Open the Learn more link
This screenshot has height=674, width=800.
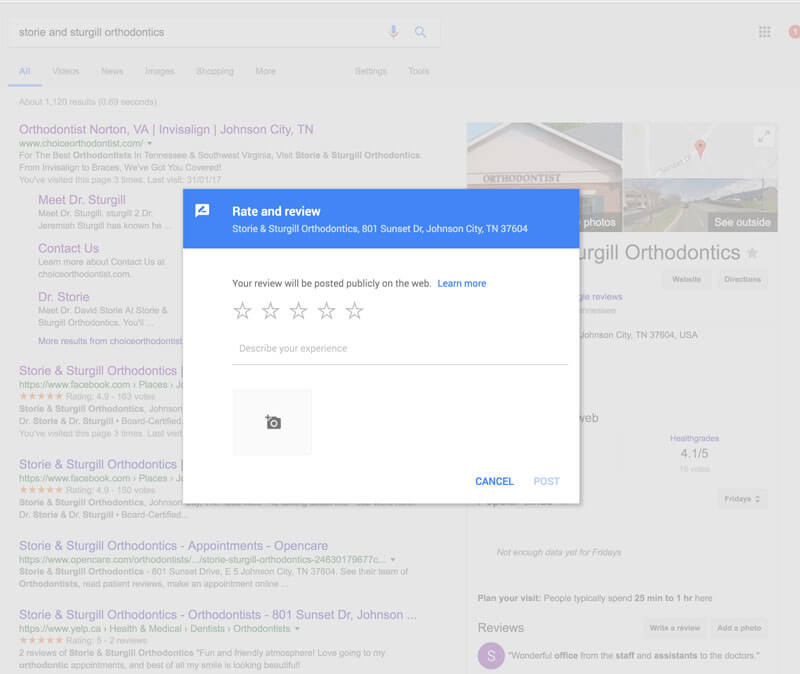(x=462, y=283)
